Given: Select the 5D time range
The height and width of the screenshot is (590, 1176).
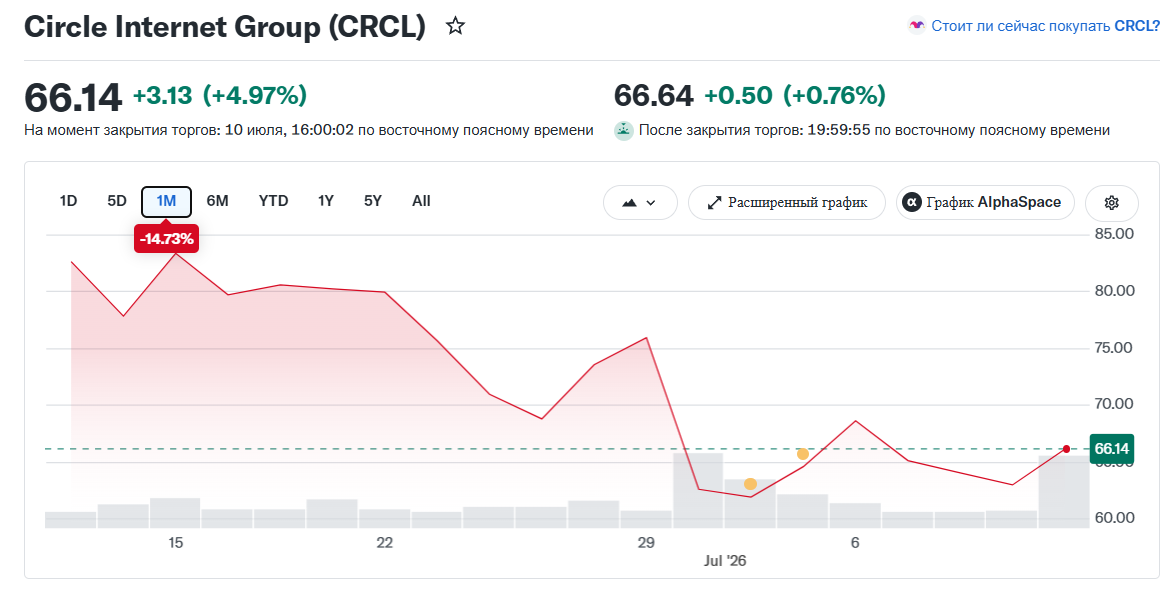Looking at the screenshot, I should [x=117, y=201].
